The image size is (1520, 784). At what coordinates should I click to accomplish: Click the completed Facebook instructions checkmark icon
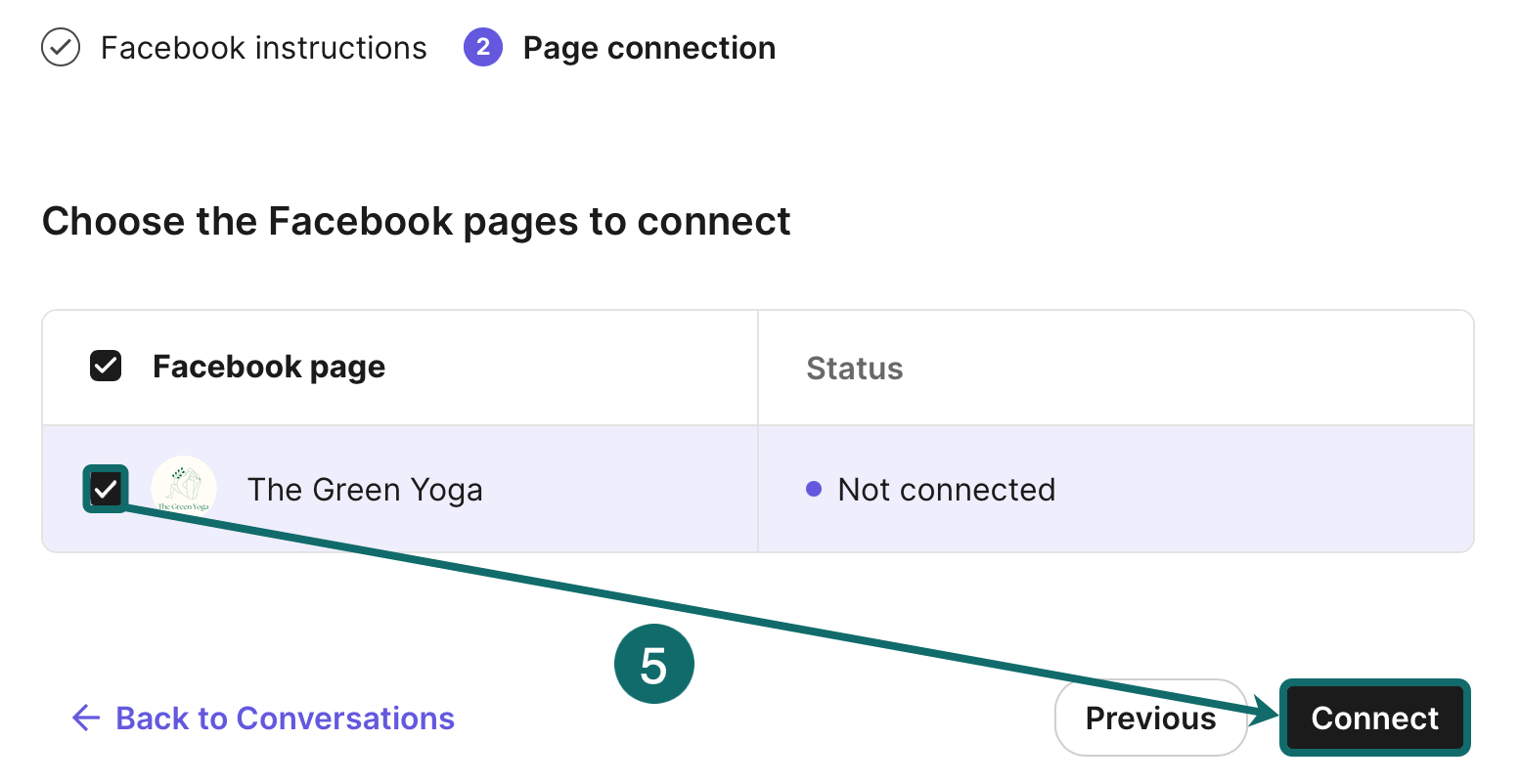coord(61,47)
